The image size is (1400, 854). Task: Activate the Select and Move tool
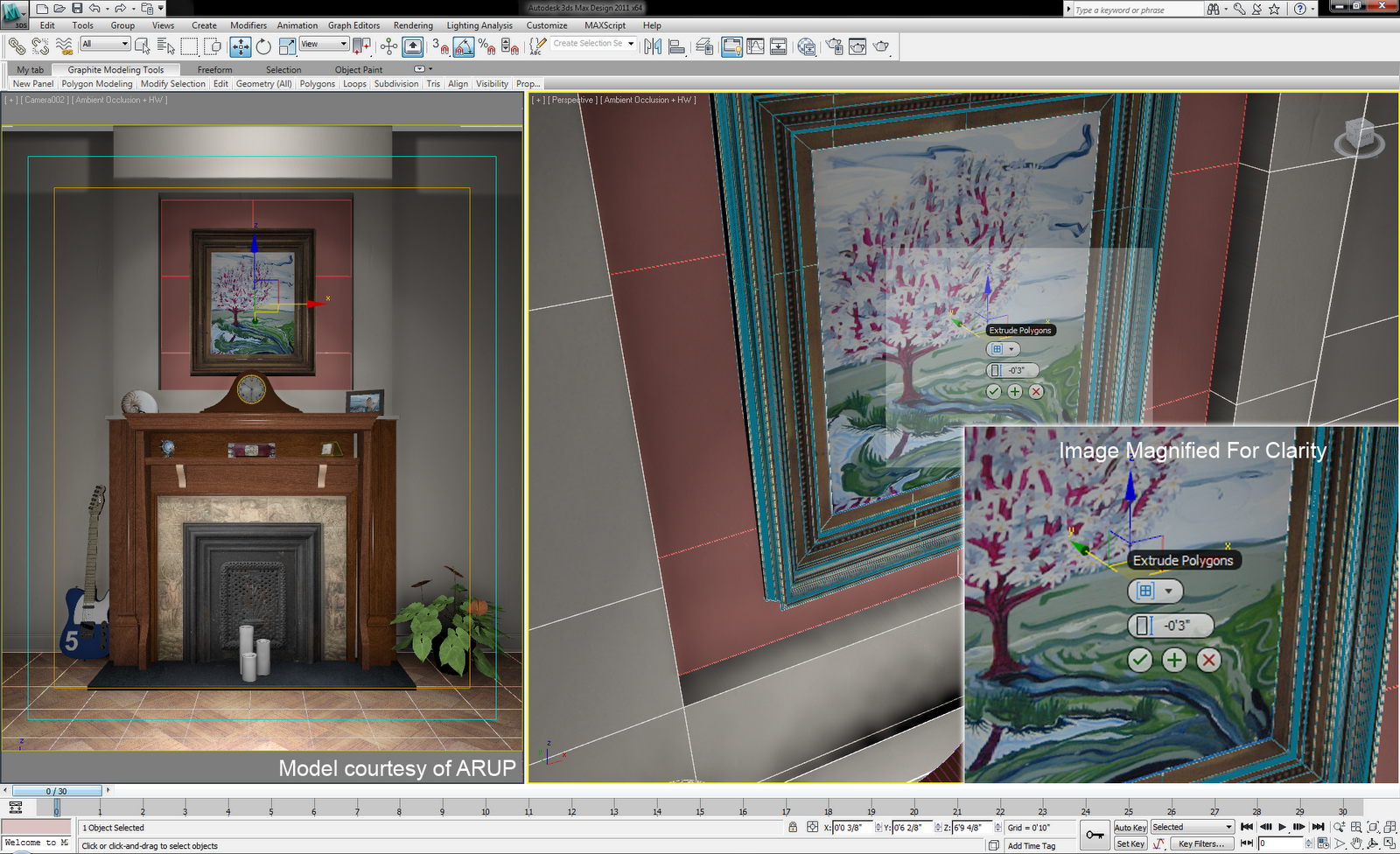tap(240, 45)
